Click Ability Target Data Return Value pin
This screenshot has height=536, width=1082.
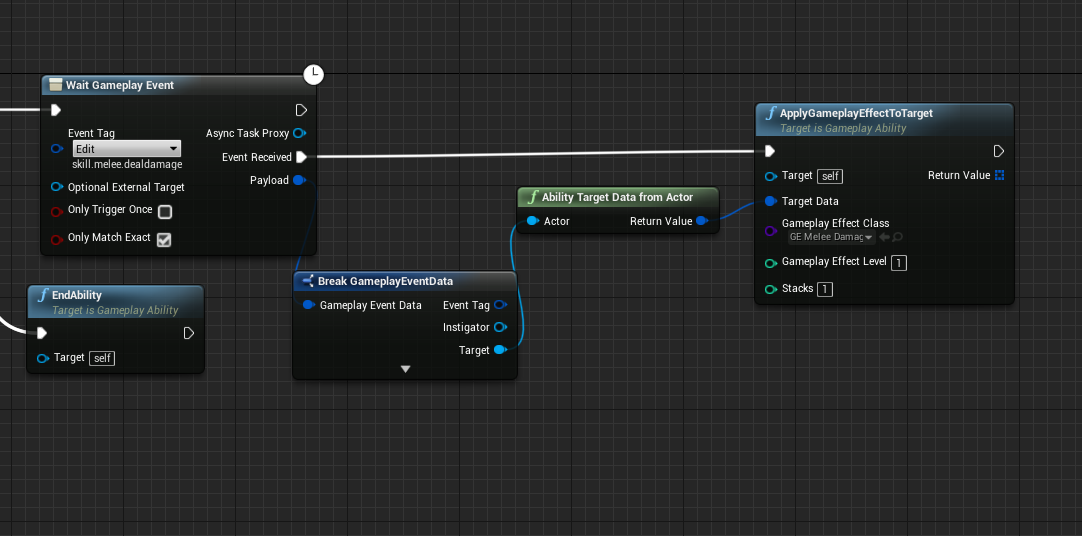click(702, 221)
